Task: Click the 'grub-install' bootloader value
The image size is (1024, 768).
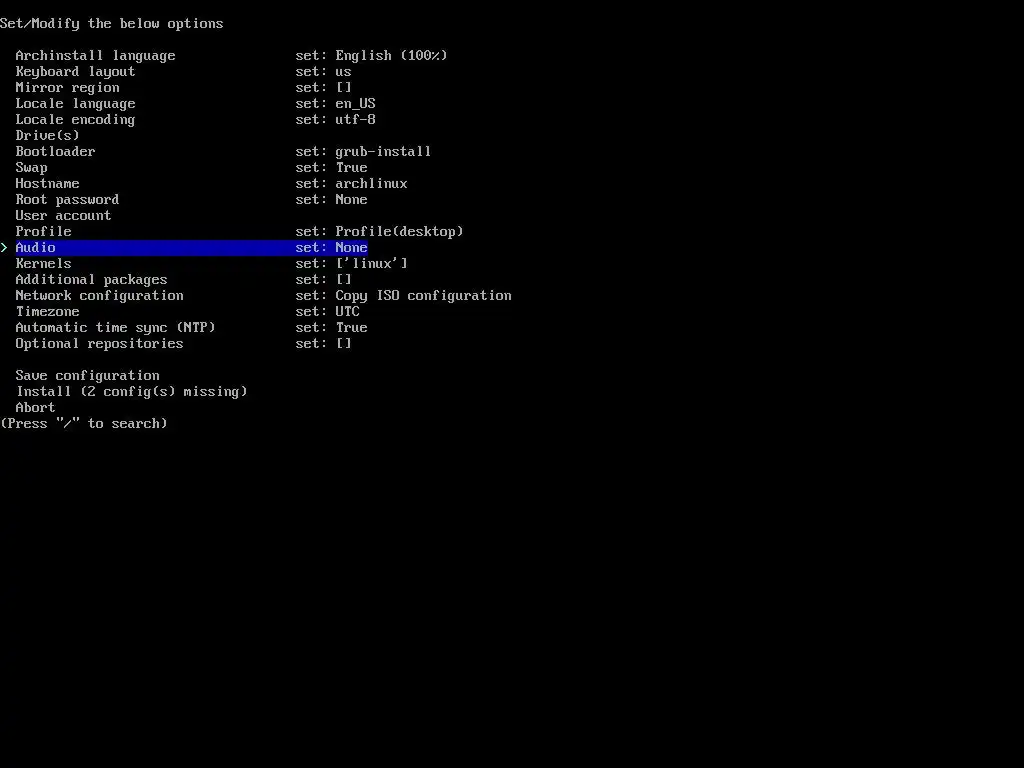Action: 383,152
